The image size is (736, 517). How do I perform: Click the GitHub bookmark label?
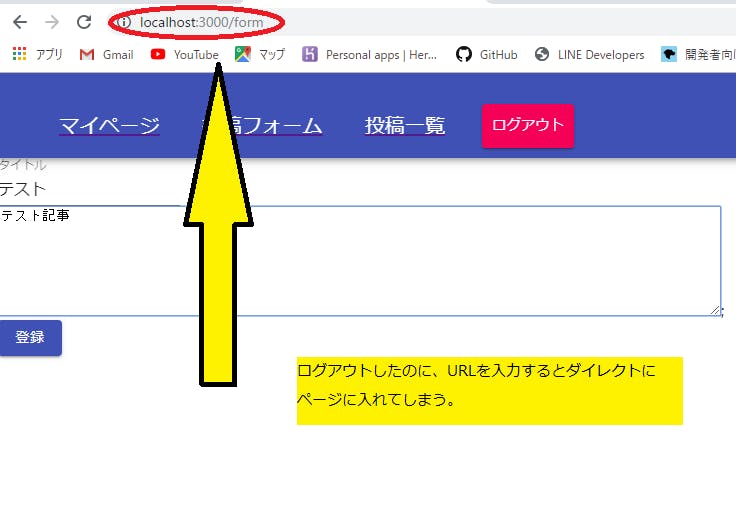[498, 55]
